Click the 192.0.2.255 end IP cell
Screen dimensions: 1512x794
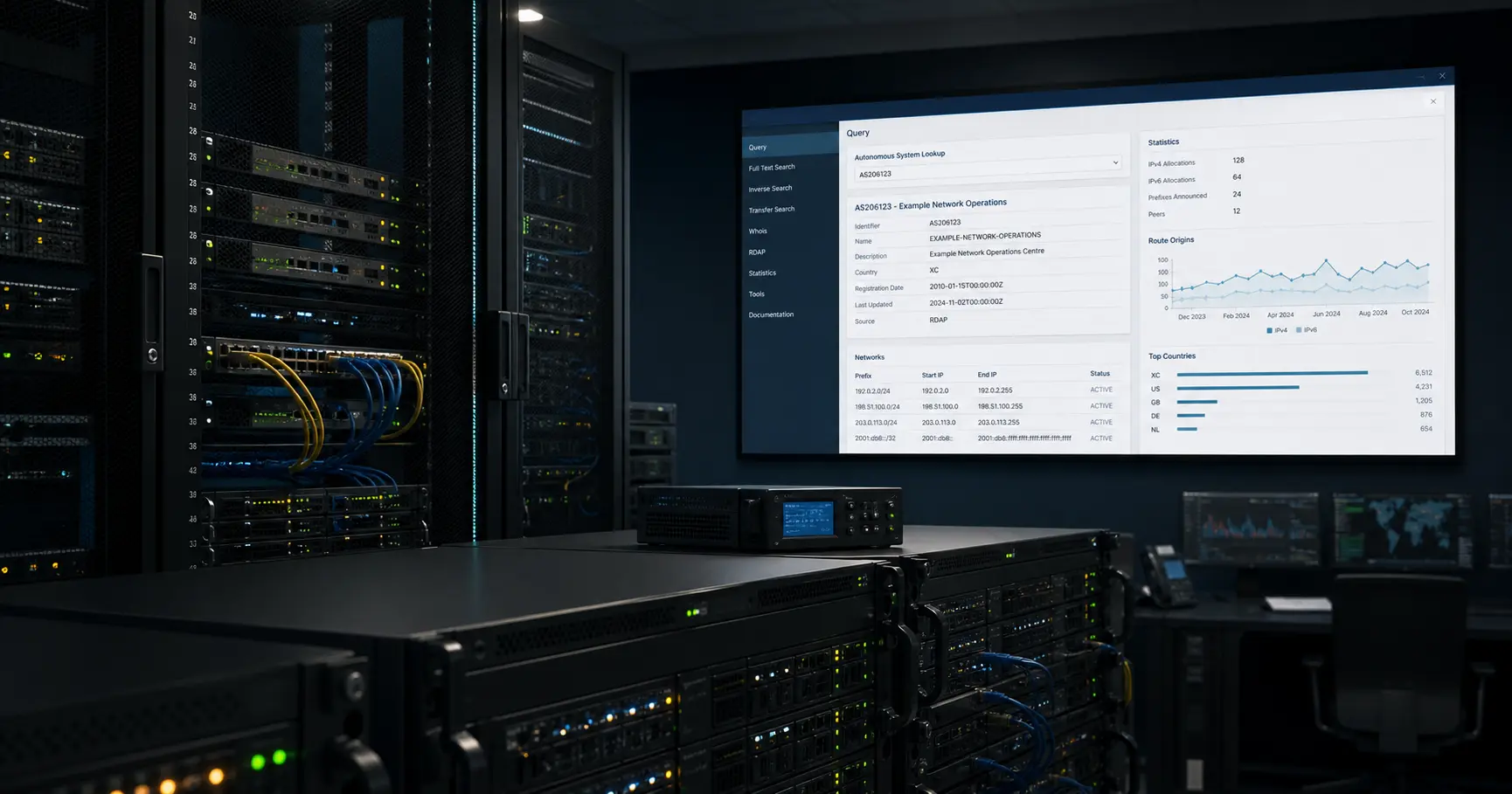point(995,390)
